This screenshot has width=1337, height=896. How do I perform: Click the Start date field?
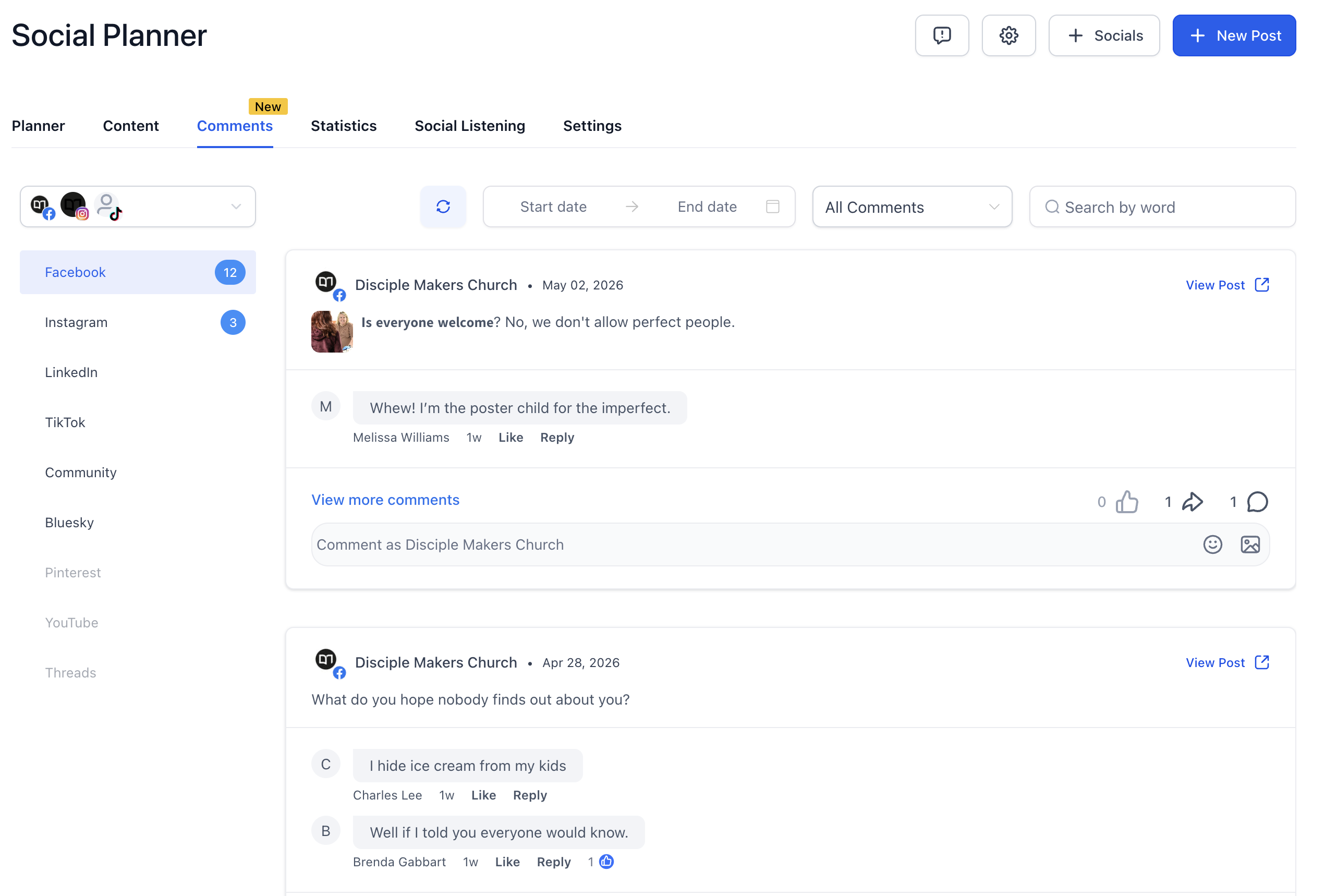(x=553, y=207)
